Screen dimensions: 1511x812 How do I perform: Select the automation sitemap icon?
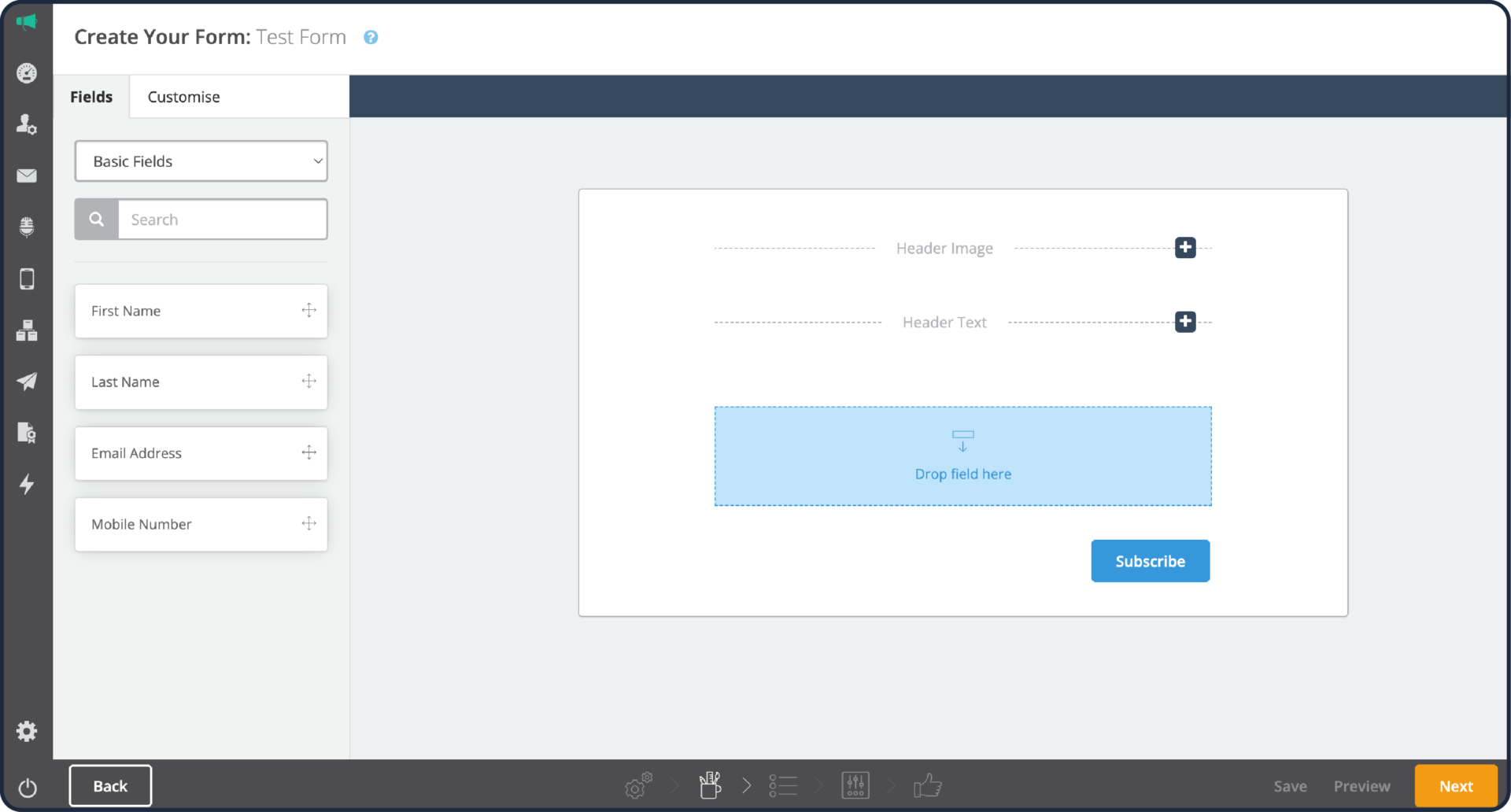tap(27, 330)
